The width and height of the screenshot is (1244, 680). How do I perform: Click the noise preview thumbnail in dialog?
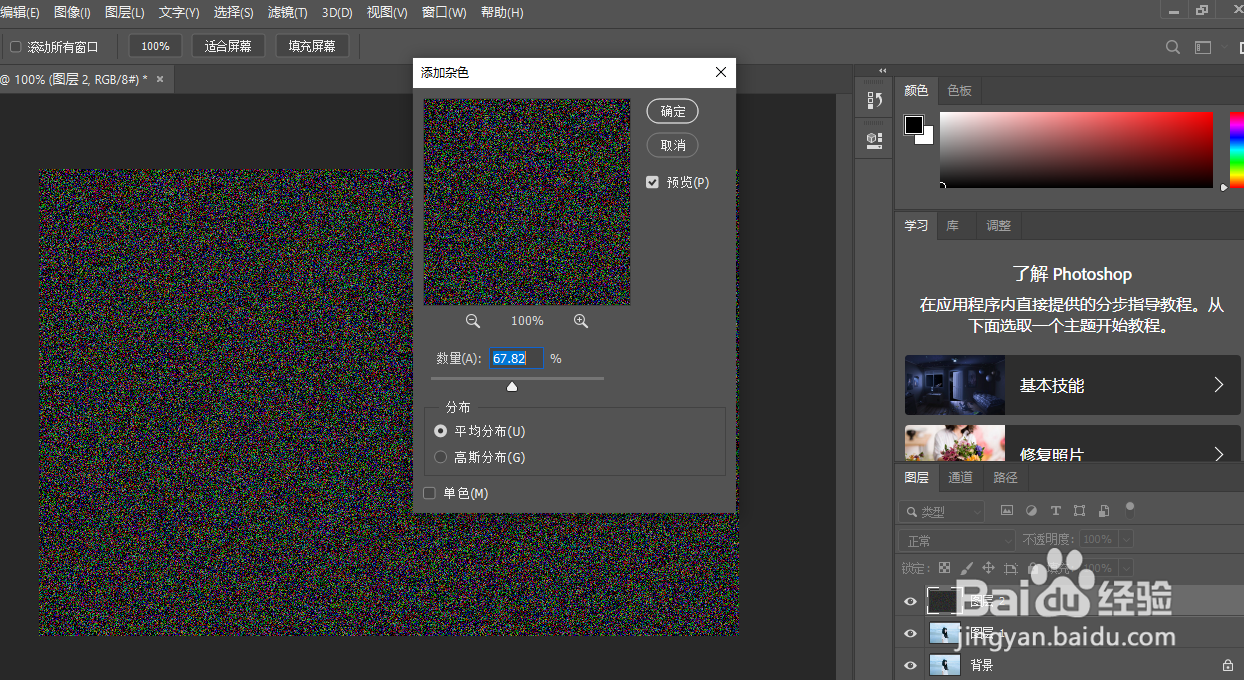tap(527, 201)
